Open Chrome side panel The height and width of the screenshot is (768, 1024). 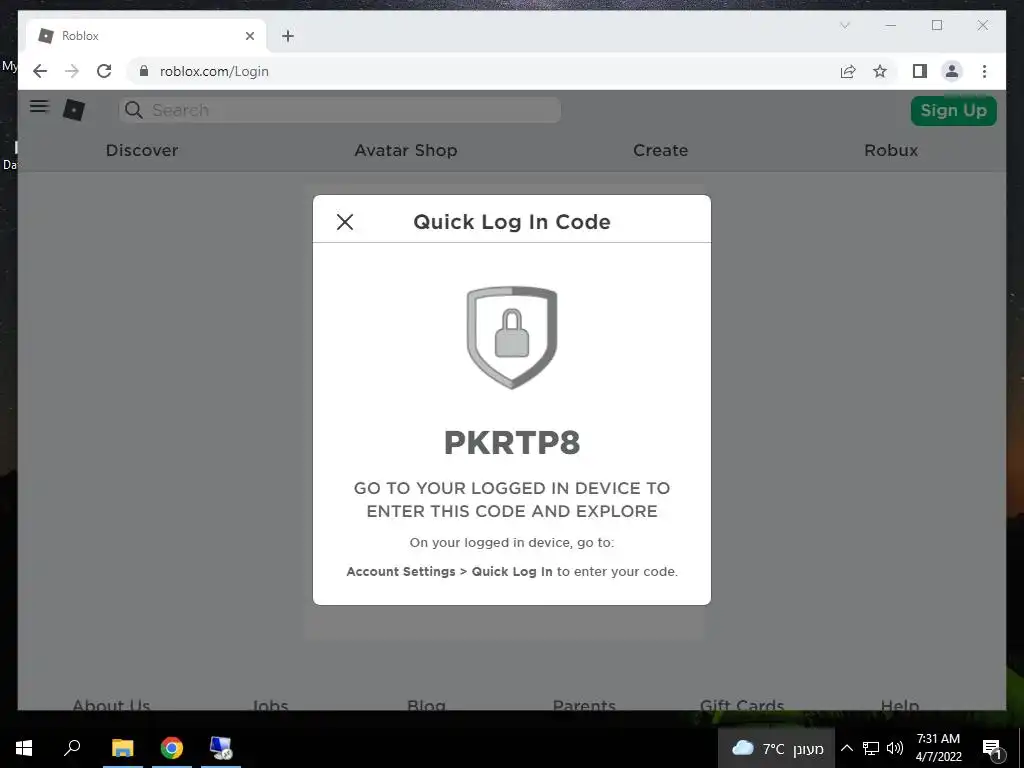[920, 71]
